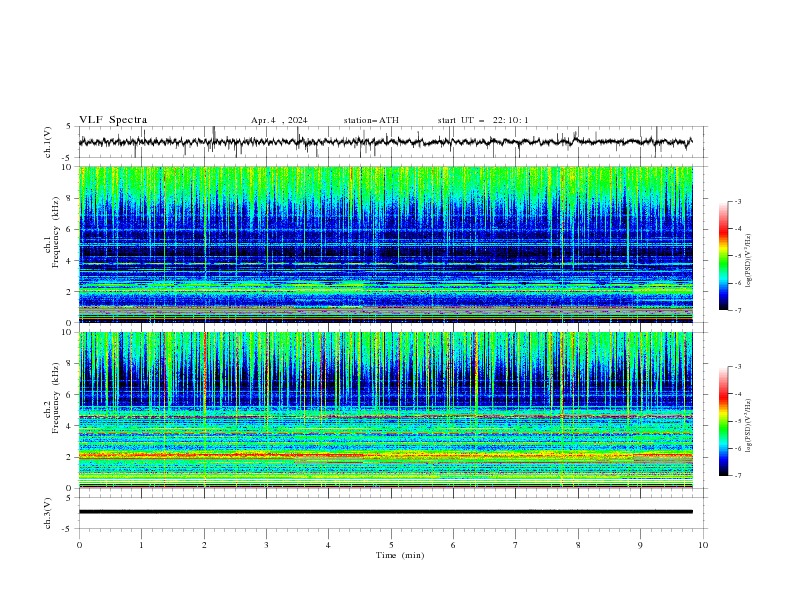Click the time axis tick label '8'

tap(578, 545)
